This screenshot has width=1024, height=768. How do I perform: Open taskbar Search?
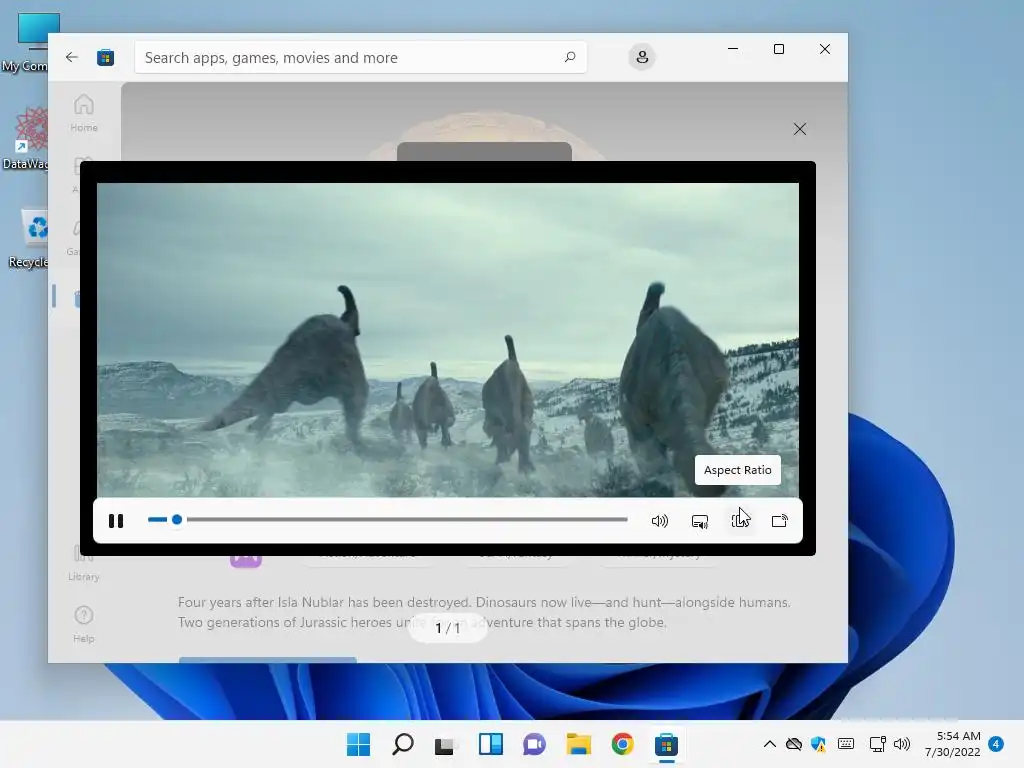coord(402,744)
